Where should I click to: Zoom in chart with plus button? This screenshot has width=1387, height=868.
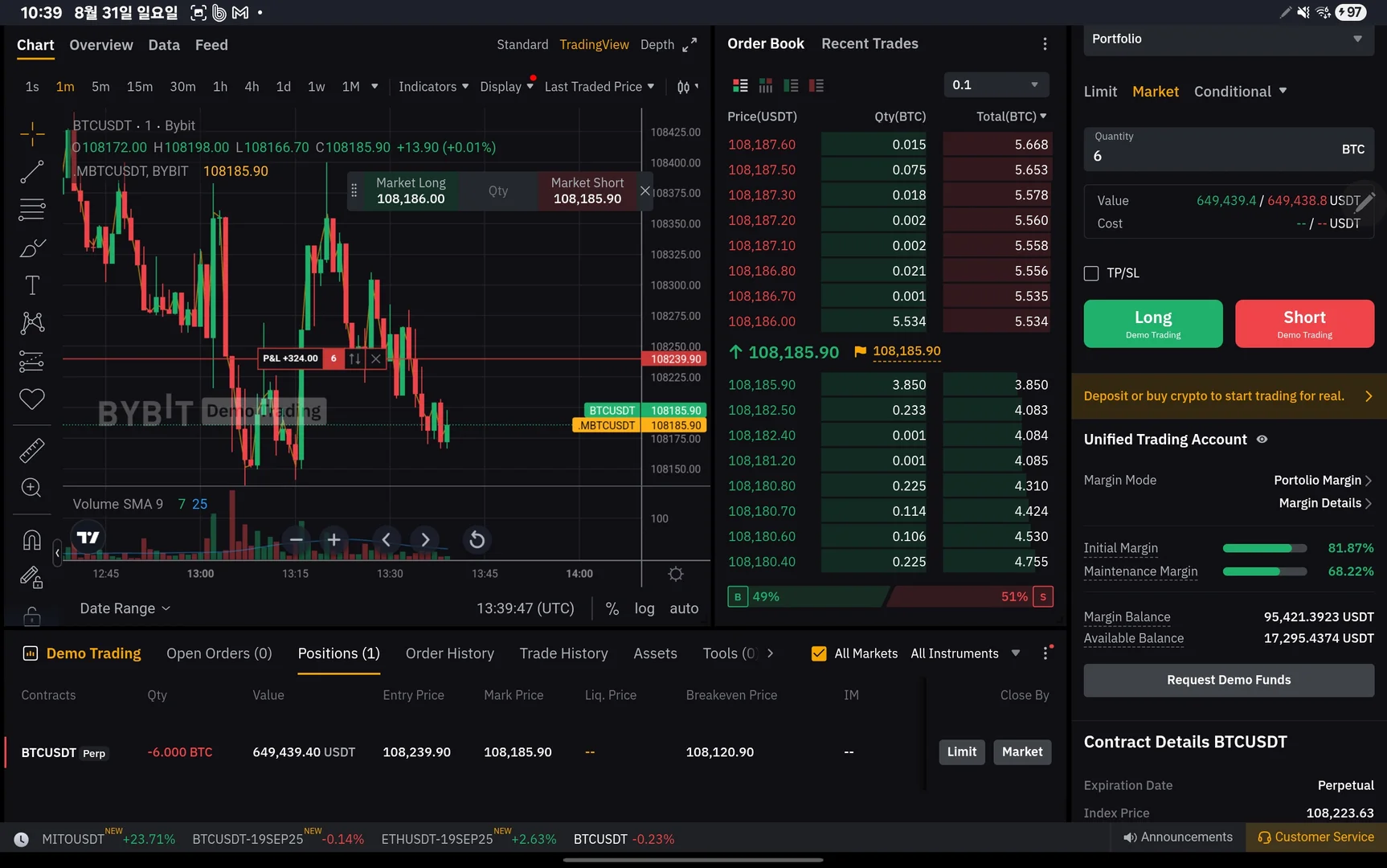[x=334, y=540]
